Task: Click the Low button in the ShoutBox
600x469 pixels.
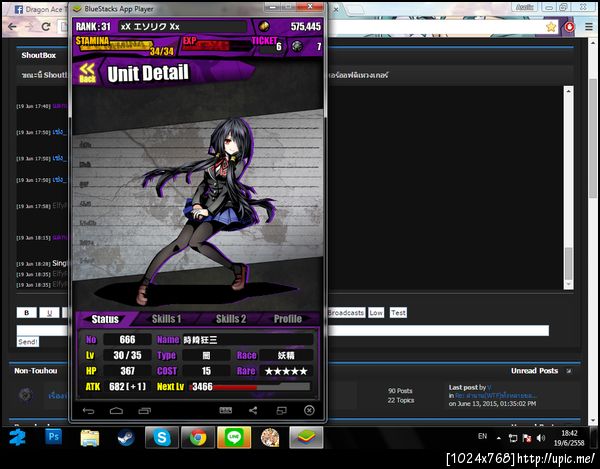Action: 376,313
